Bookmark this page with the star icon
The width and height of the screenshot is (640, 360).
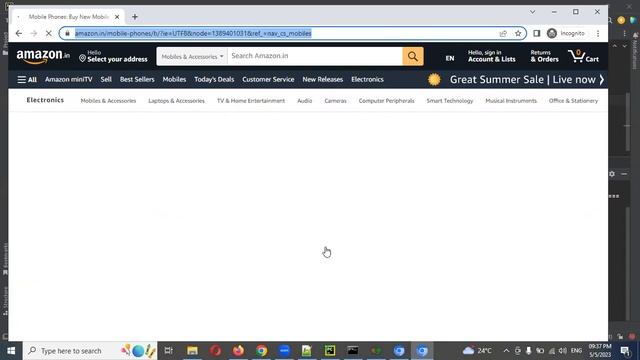(518, 33)
